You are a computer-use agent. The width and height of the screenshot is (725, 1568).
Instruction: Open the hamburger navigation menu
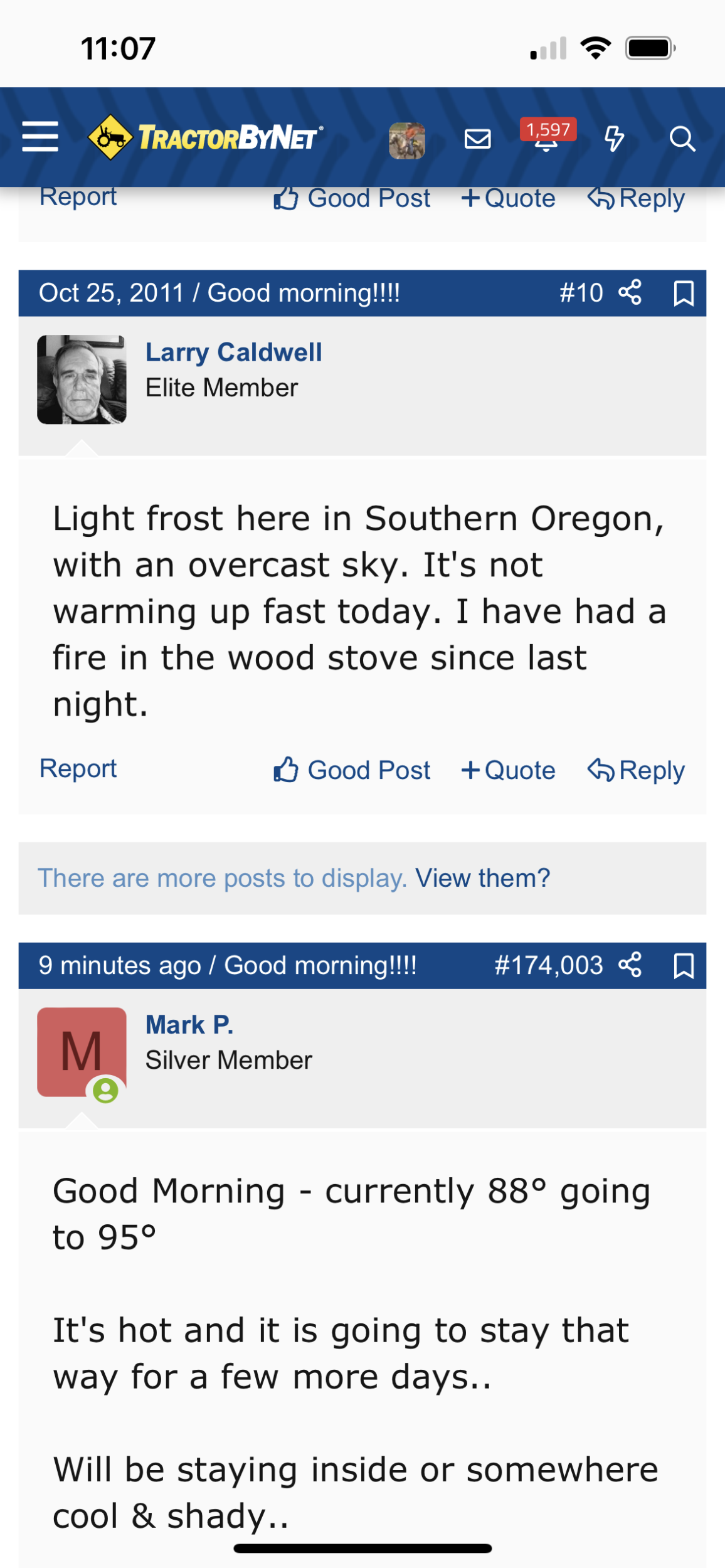click(x=40, y=137)
